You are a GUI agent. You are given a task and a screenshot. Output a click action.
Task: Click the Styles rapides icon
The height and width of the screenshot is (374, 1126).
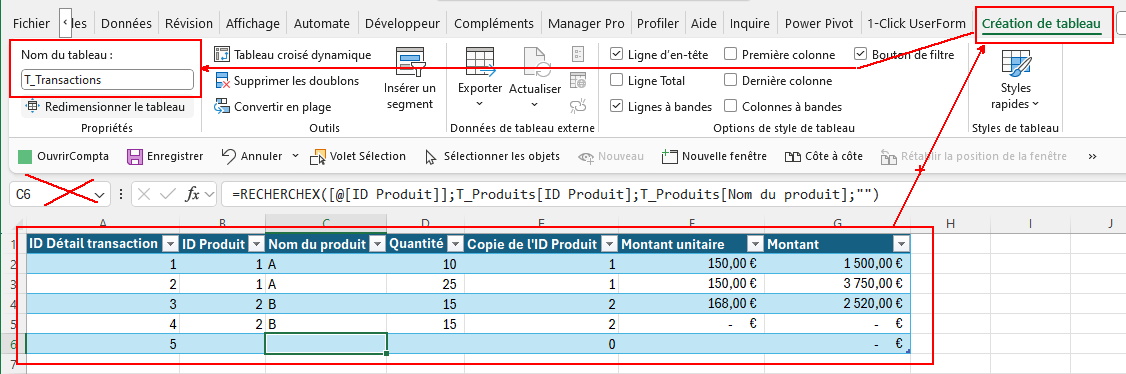coord(1015,63)
